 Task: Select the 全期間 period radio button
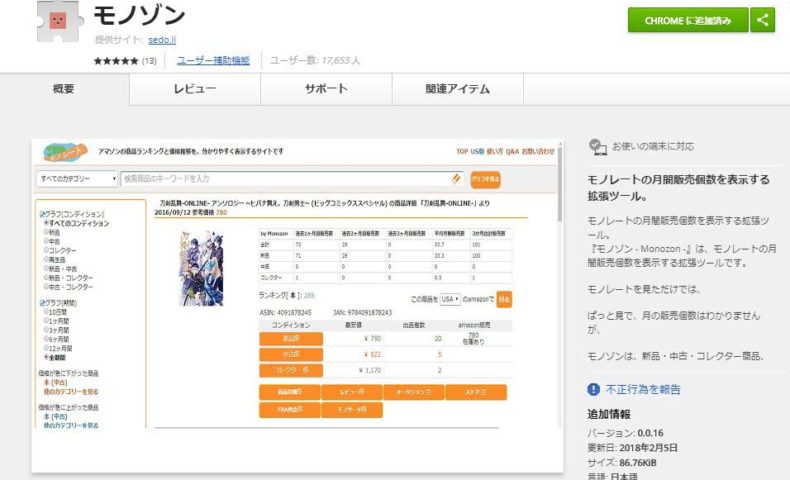pyautogui.click(x=46, y=357)
